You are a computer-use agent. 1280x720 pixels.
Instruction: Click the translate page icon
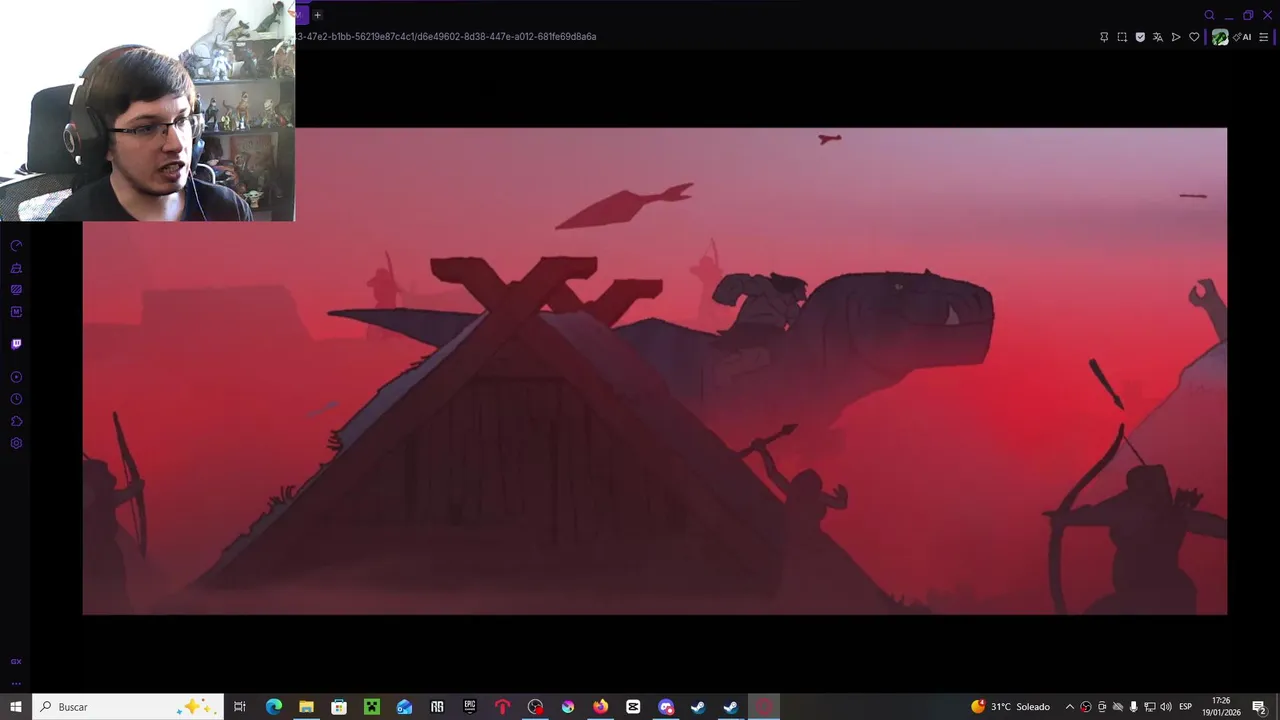[x=1158, y=37]
